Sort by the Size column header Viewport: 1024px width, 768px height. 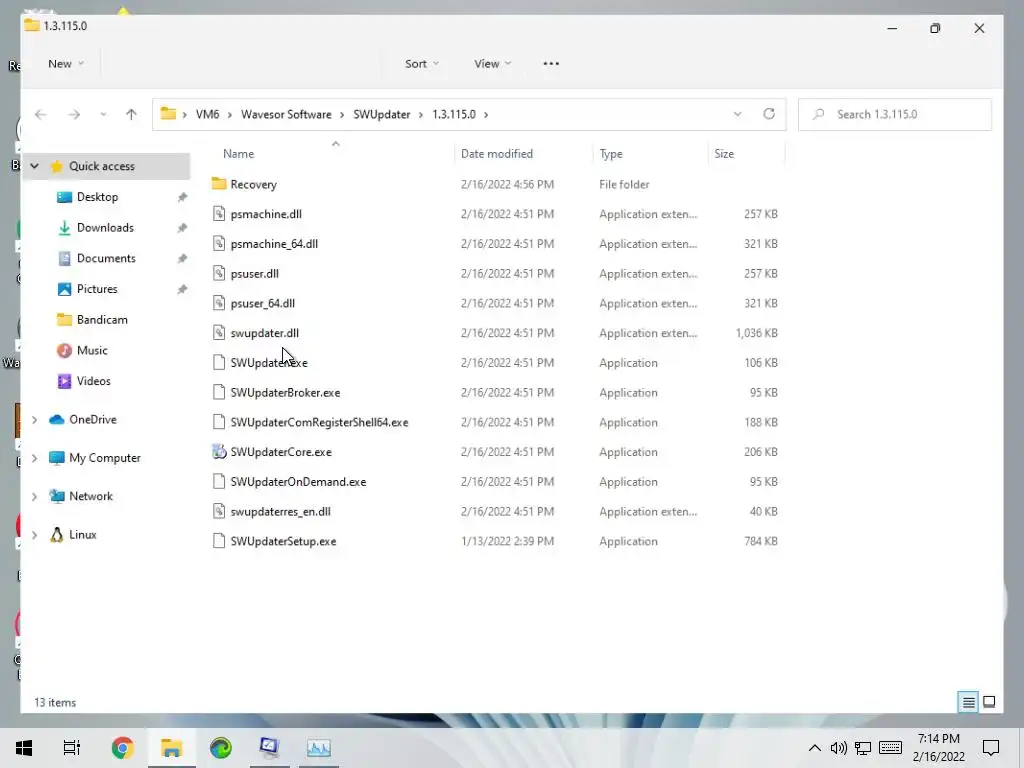click(x=724, y=153)
